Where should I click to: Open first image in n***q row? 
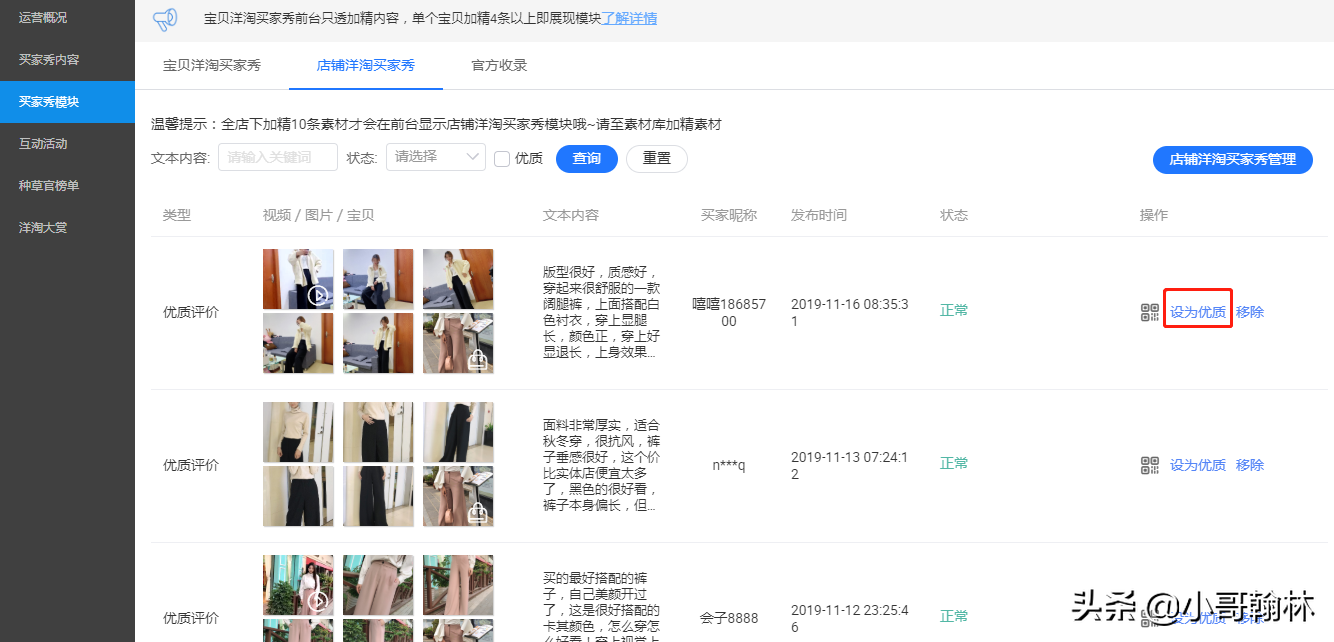(298, 432)
